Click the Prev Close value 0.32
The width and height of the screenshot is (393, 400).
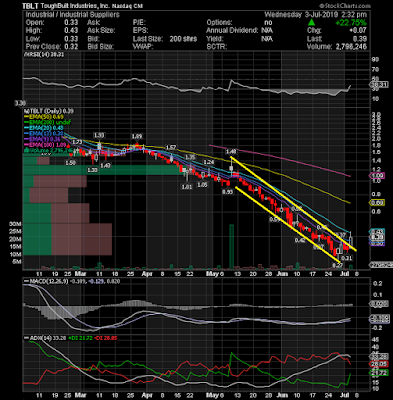[x=71, y=47]
